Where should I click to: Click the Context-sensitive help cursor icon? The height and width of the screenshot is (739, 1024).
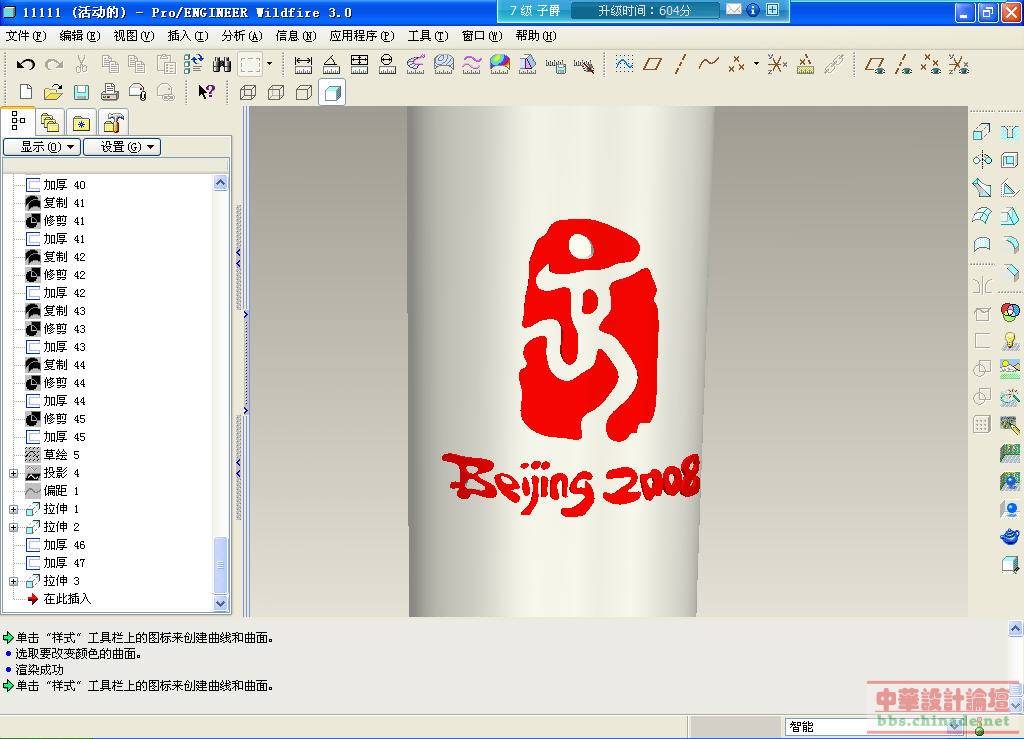click(x=206, y=93)
